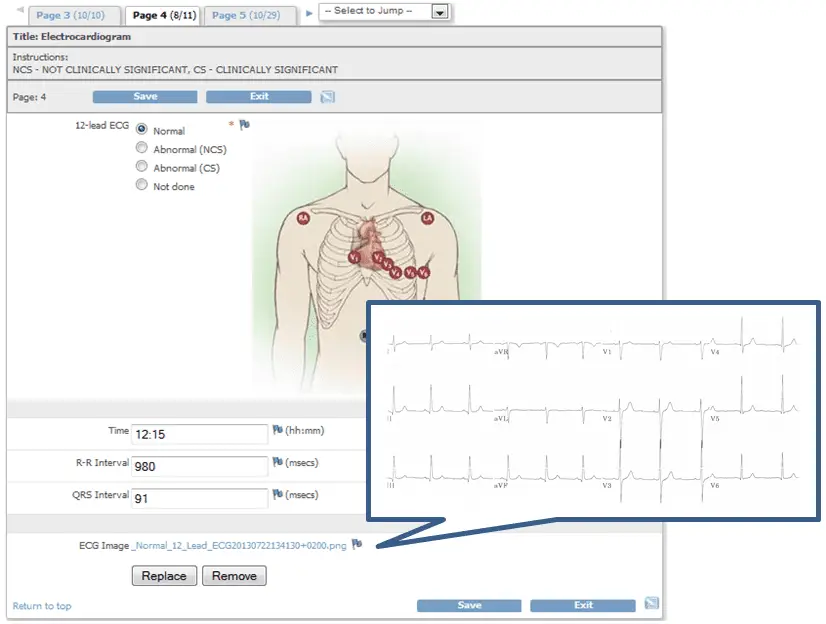Open the Select to Jump dropdown
The image size is (826, 624).
(x=384, y=11)
